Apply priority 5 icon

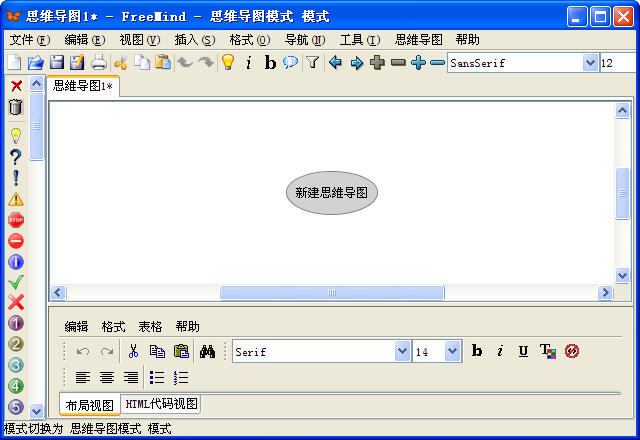(x=16, y=407)
